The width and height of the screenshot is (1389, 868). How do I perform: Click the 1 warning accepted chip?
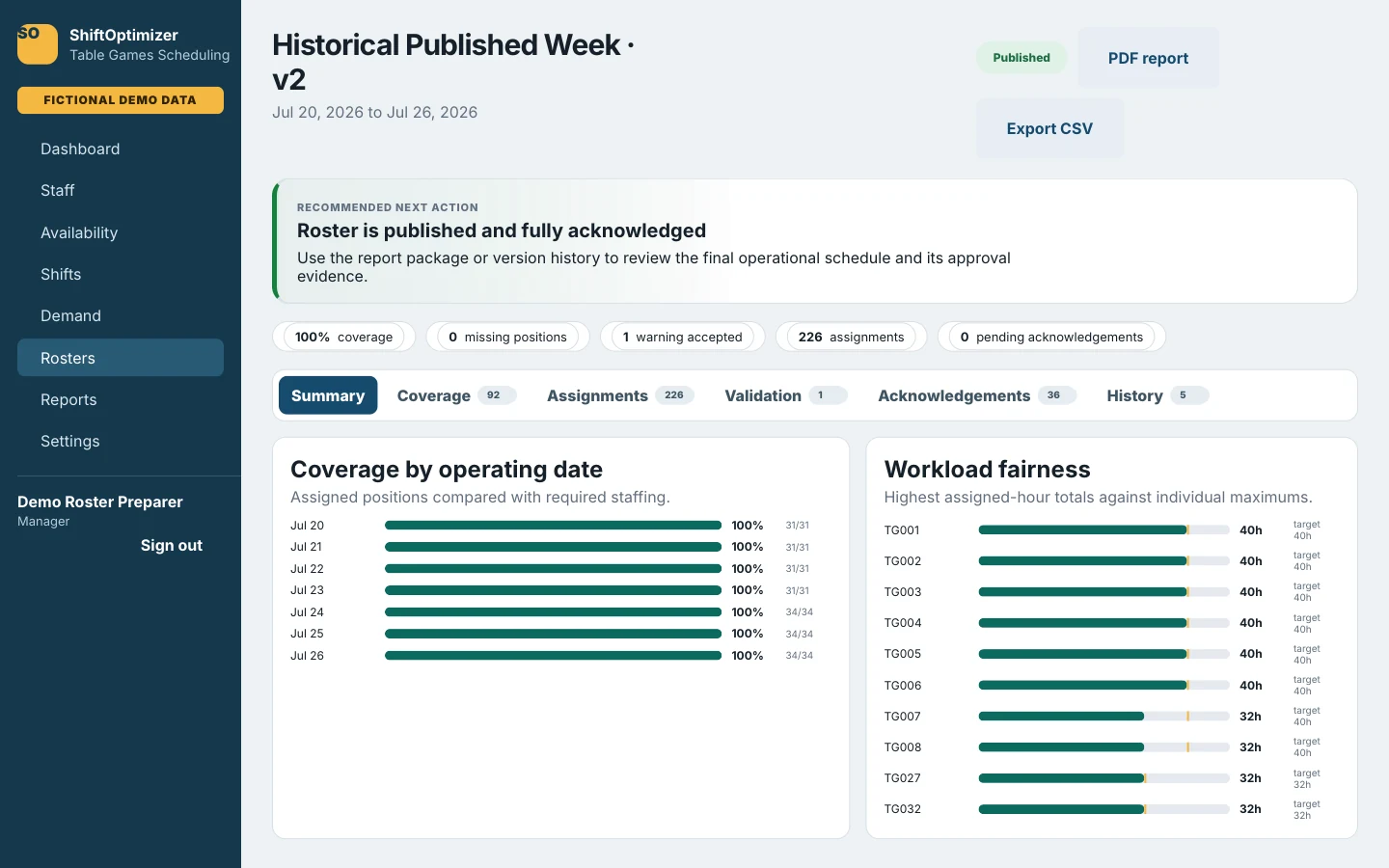tap(683, 337)
